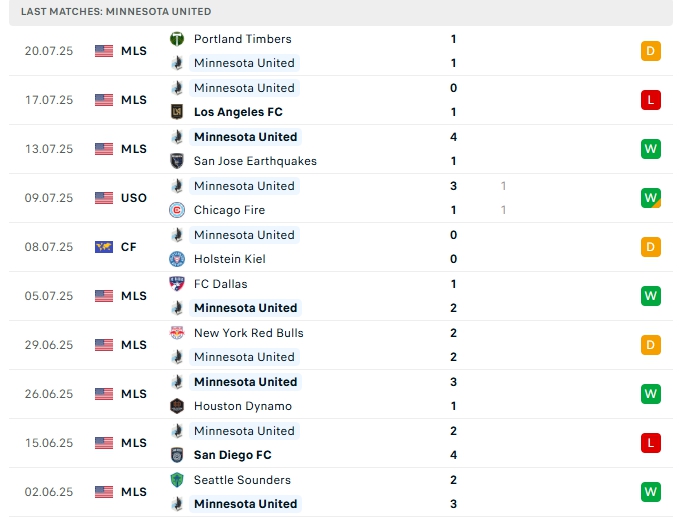Click the CF competition flag on 08.07.25
The height and width of the screenshot is (517, 685).
click(104, 247)
